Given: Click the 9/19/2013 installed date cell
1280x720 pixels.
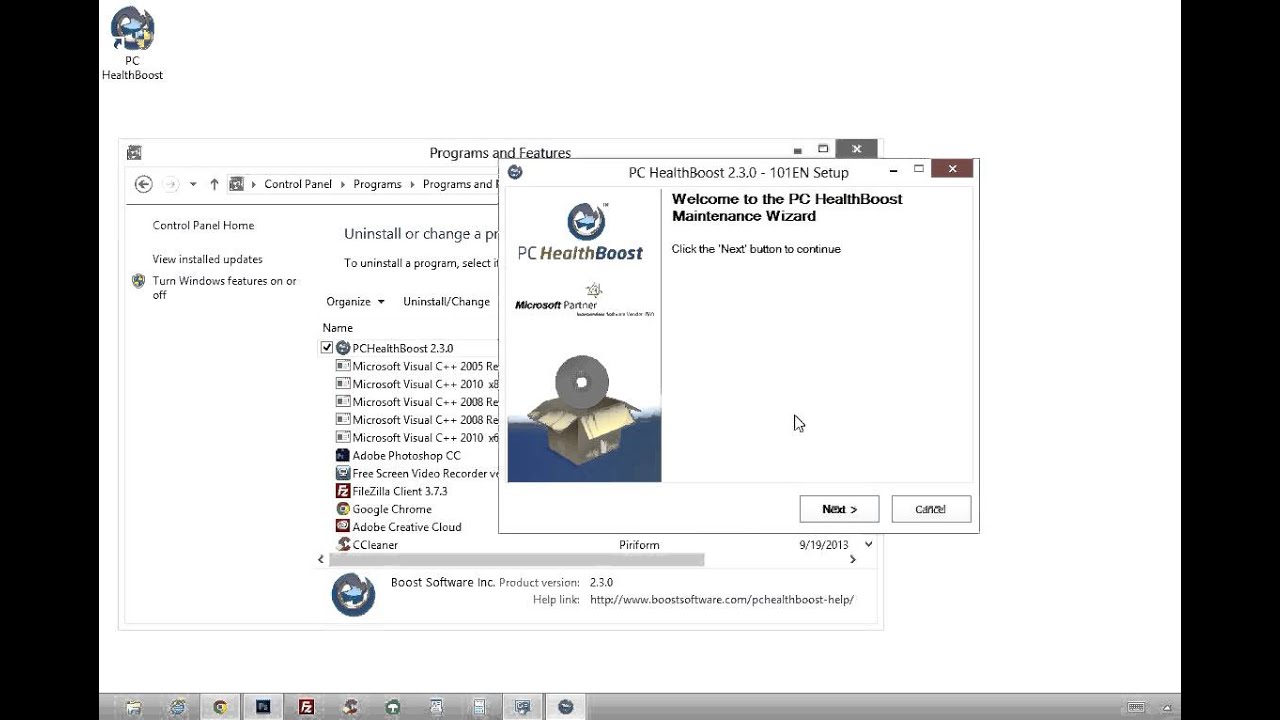Looking at the screenshot, I should (x=824, y=545).
